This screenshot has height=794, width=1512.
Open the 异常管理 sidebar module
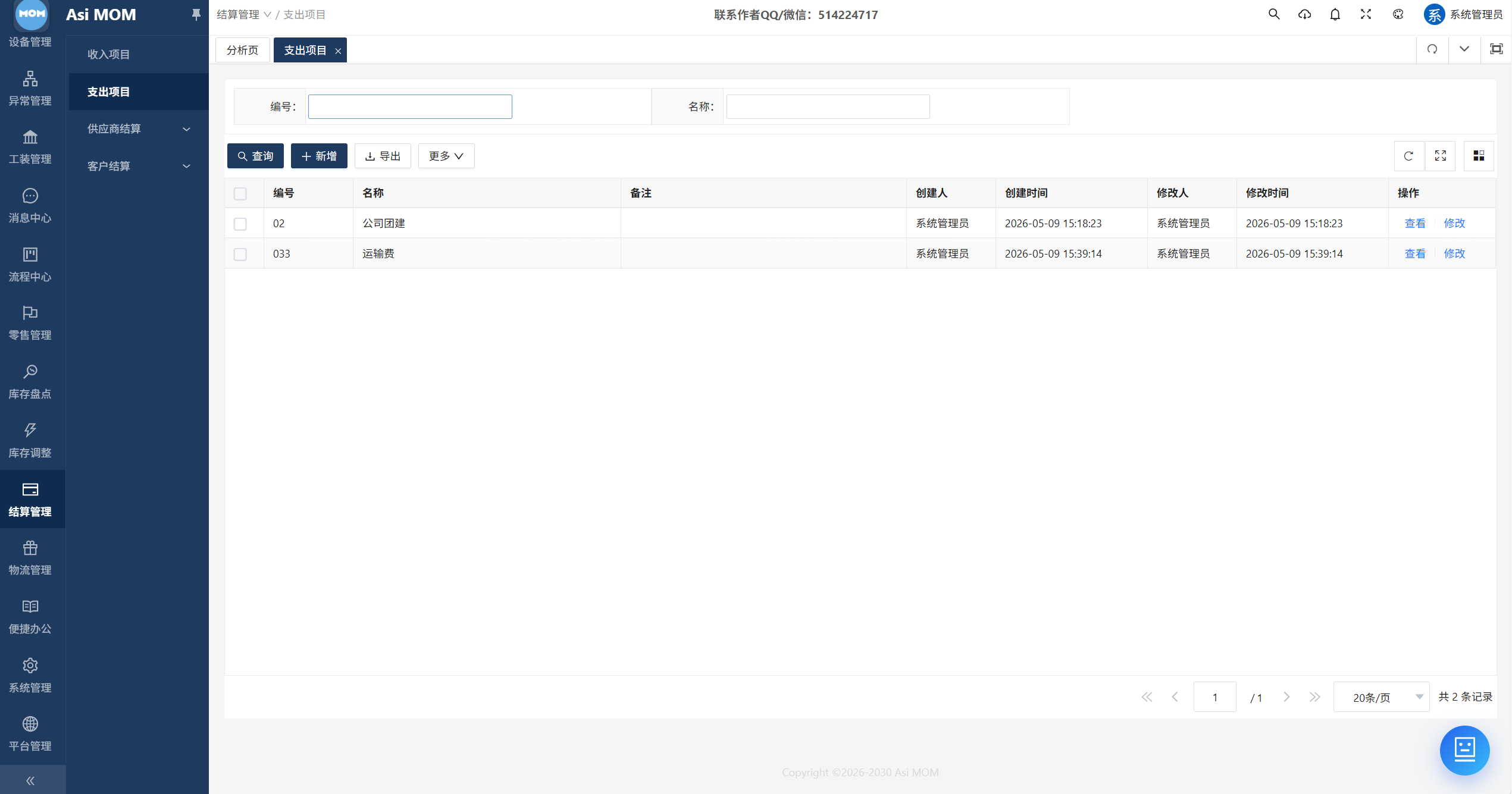30,89
